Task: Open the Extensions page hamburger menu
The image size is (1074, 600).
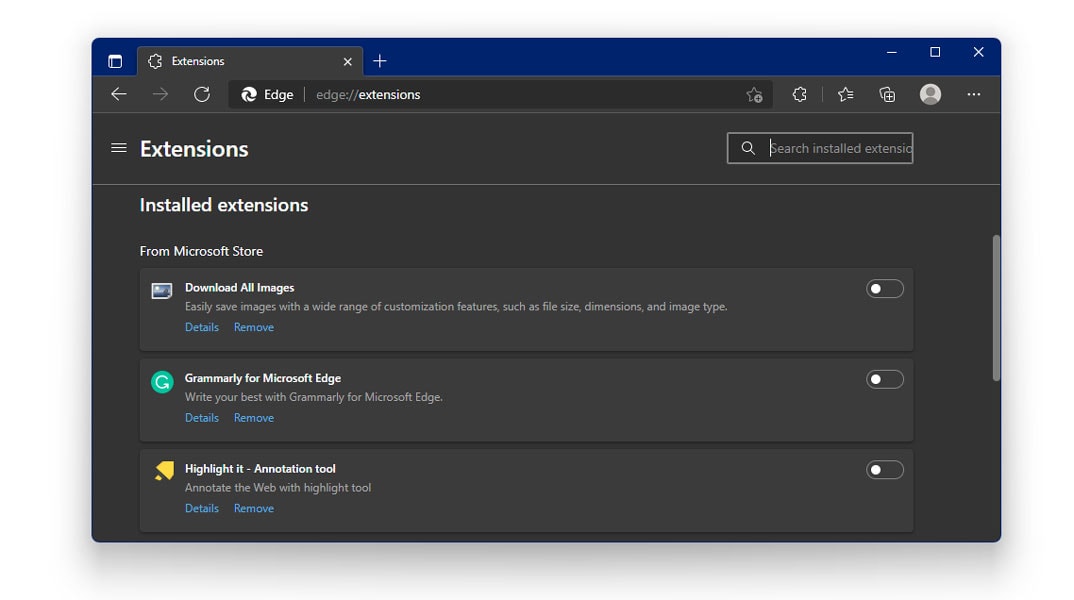Action: click(x=118, y=148)
